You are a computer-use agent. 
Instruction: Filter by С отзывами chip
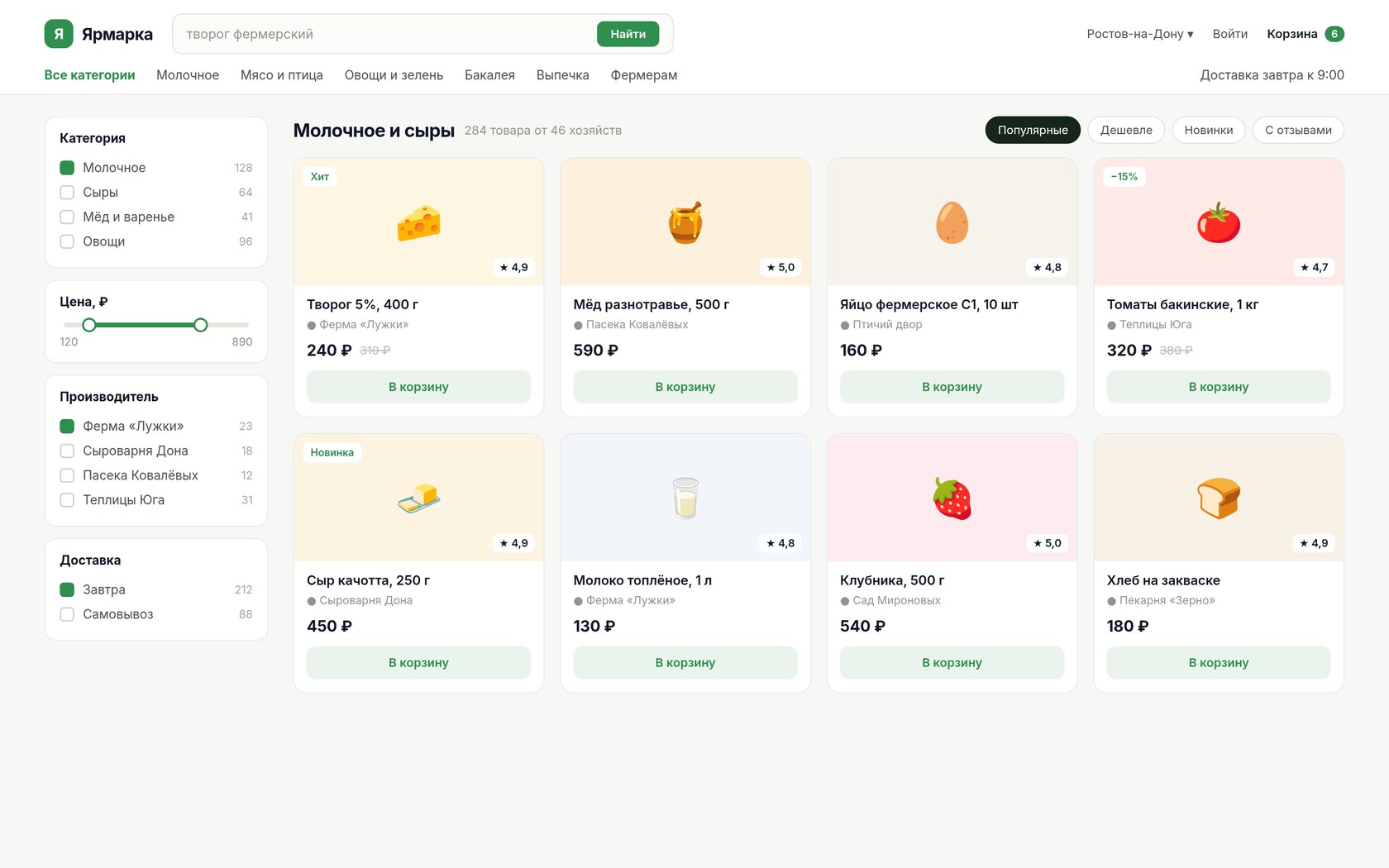1298,130
